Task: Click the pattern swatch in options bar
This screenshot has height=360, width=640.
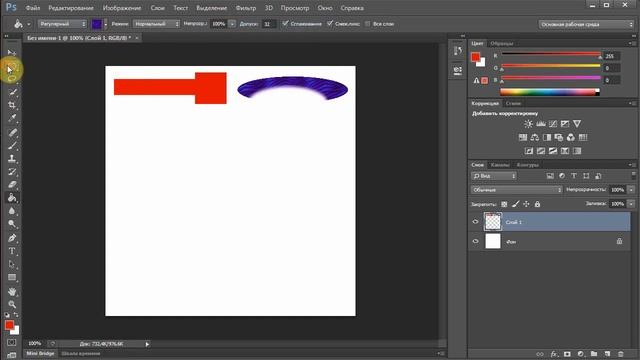Action: point(97,24)
